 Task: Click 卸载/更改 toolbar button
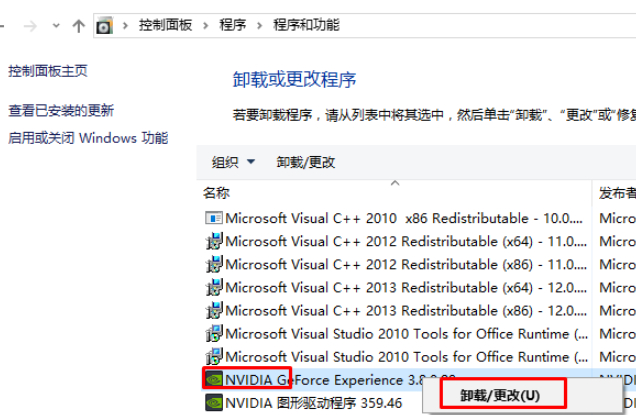click(x=306, y=162)
